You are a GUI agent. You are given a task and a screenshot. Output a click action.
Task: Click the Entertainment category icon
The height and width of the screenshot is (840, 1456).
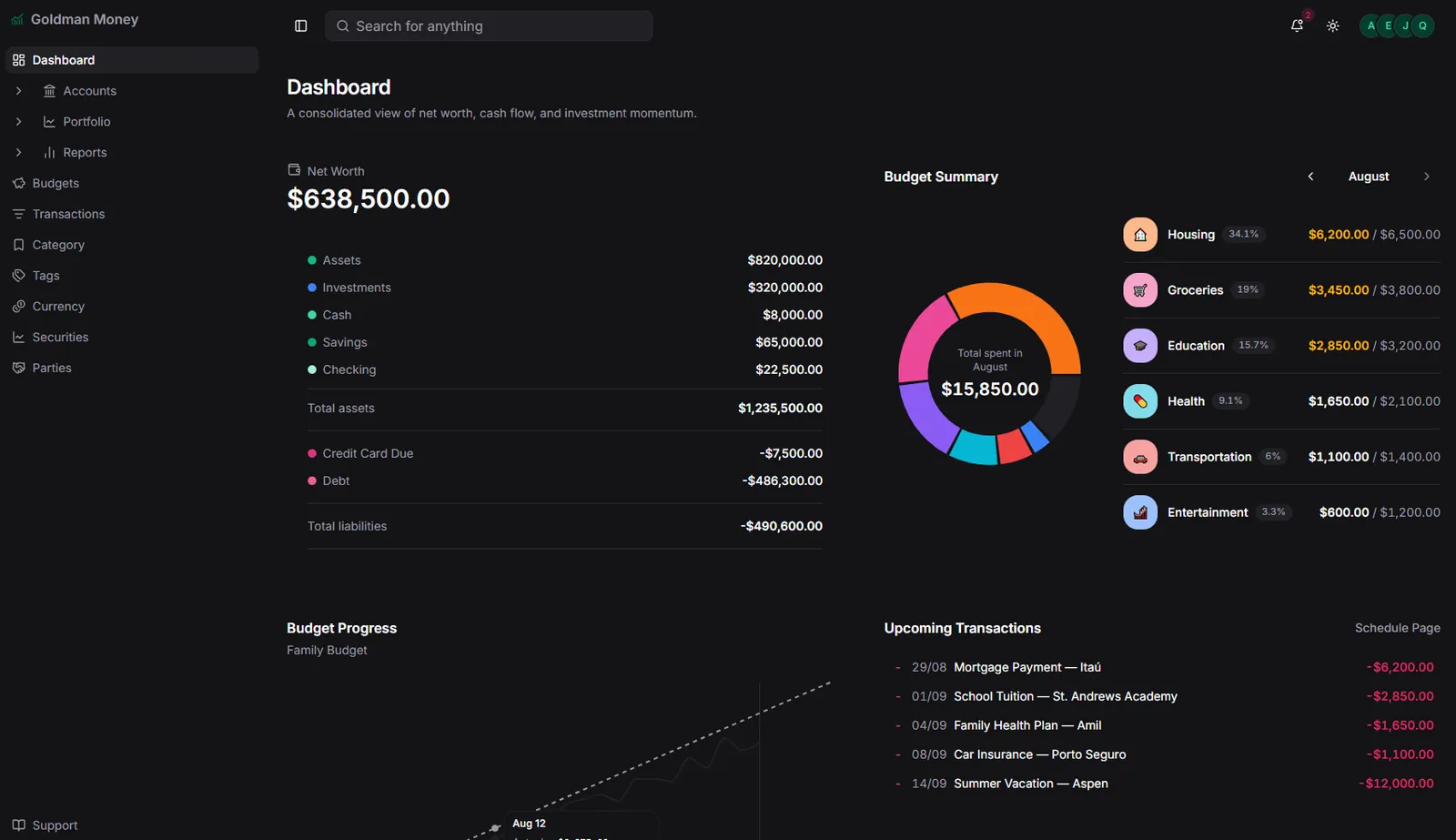[1140, 512]
